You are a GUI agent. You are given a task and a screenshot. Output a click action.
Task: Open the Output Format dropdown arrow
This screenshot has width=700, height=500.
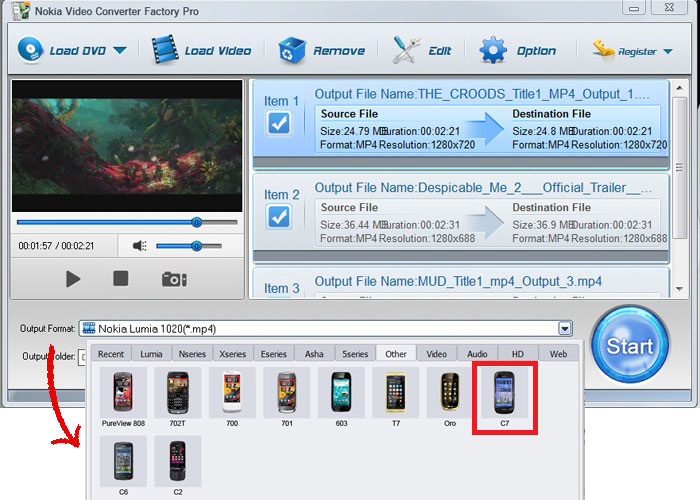[x=565, y=329]
